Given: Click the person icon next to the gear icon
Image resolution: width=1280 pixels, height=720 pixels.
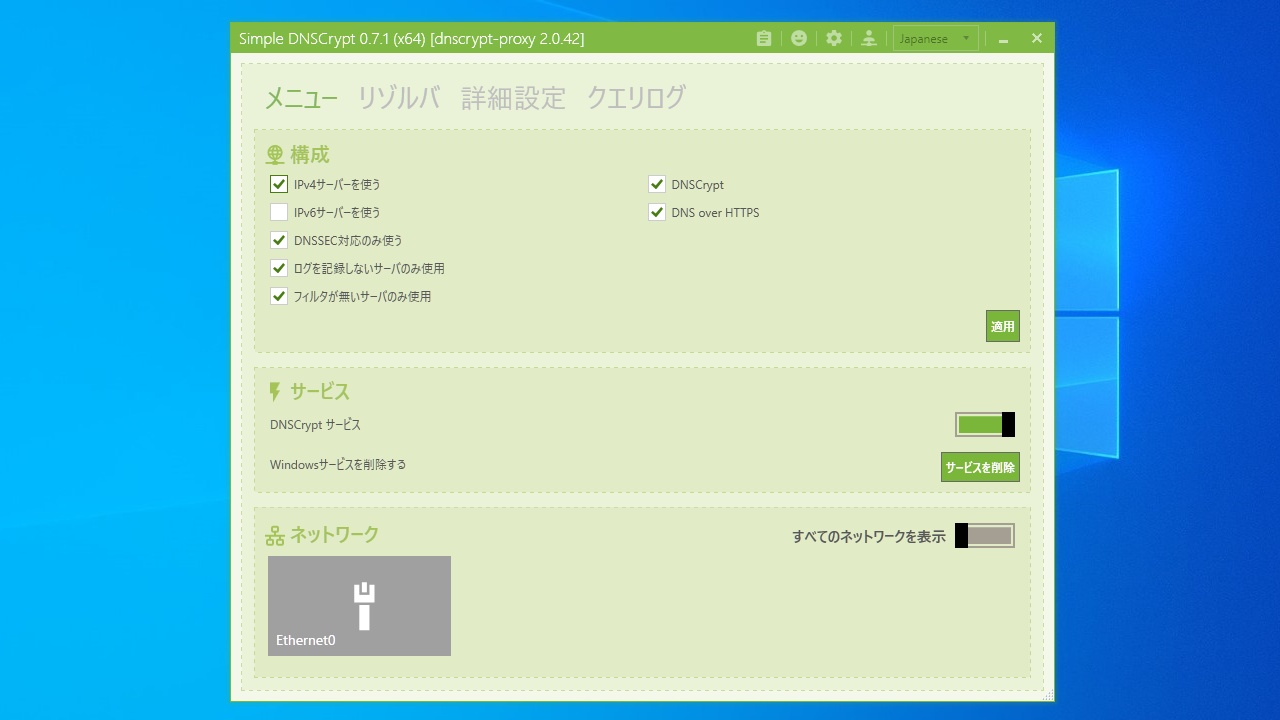Looking at the screenshot, I should [x=869, y=38].
